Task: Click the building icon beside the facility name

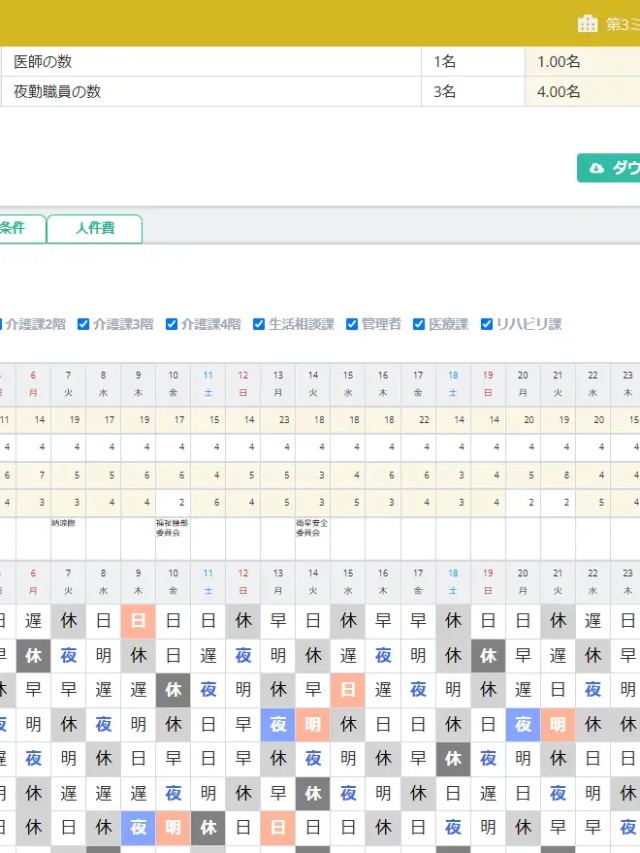Action: [588, 23]
